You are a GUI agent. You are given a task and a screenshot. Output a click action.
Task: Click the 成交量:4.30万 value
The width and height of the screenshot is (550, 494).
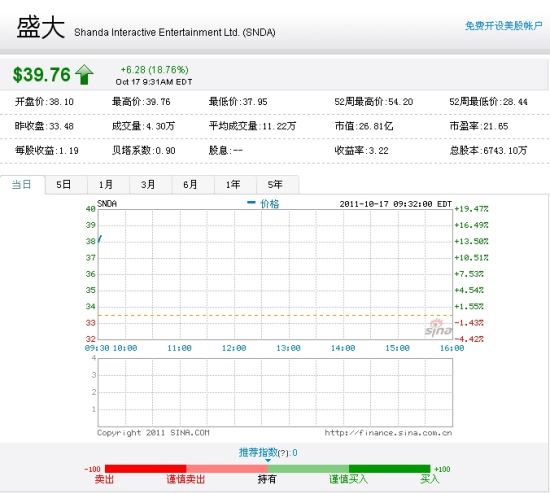tap(143, 126)
